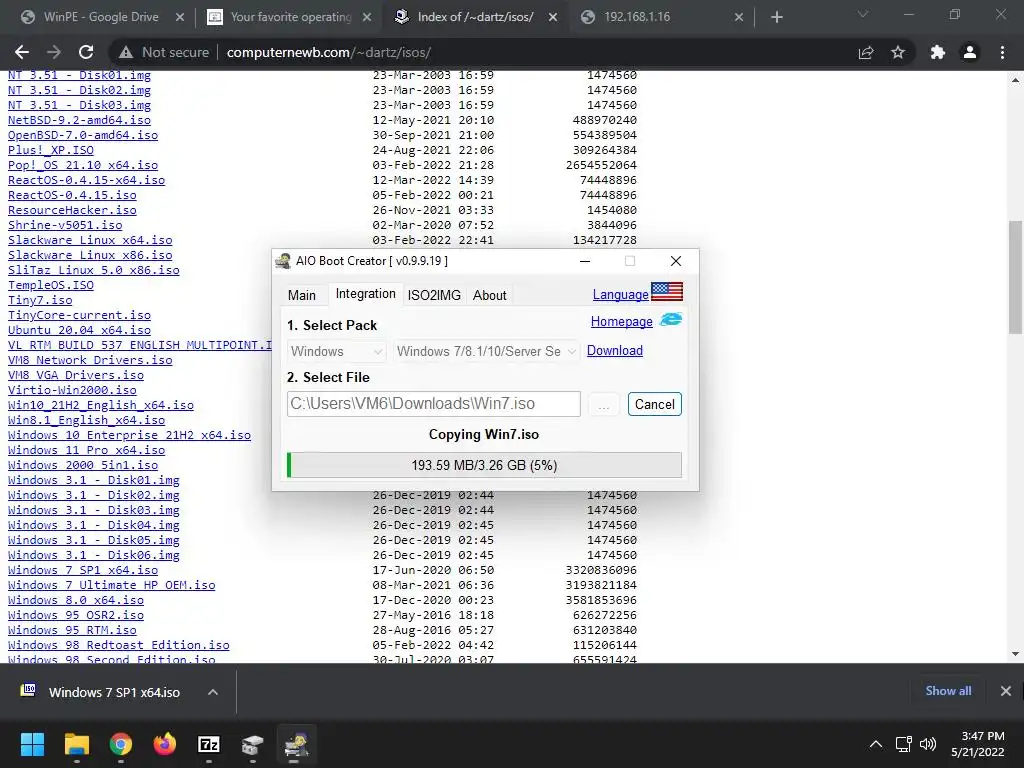
Task: Click the browser forward arrow
Action: tap(54, 52)
